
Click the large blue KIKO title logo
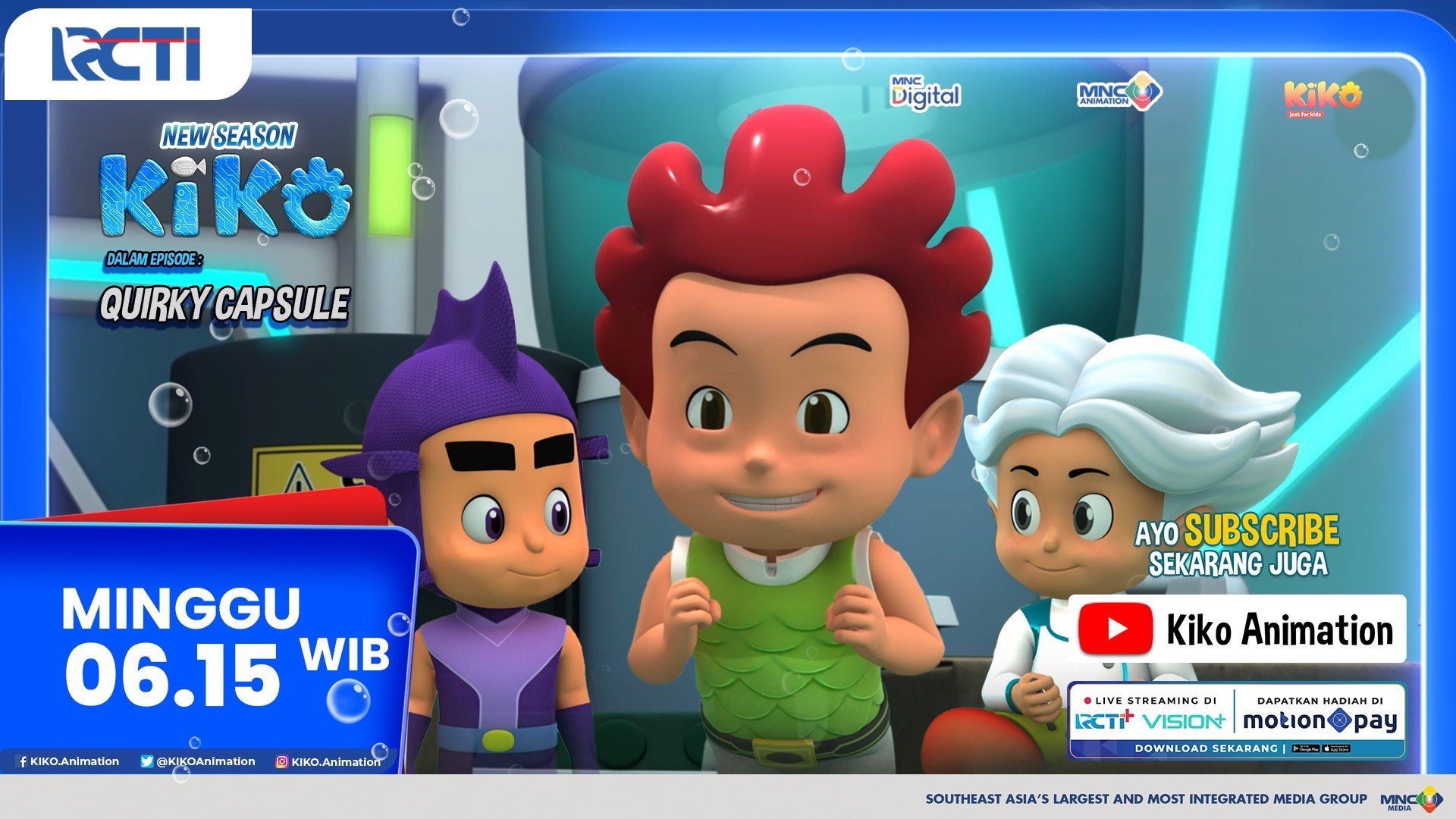click(226, 196)
